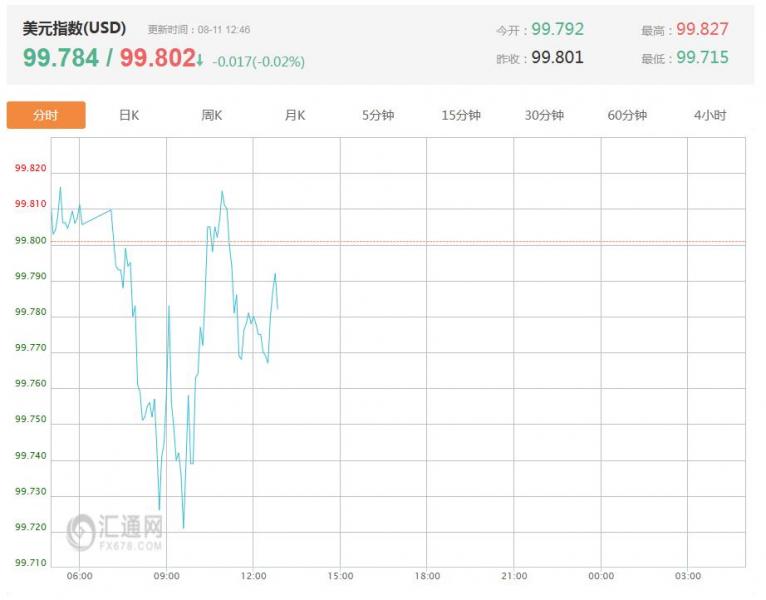Switch to the 日K chart tab
The width and height of the screenshot is (766, 600).
[x=129, y=115]
